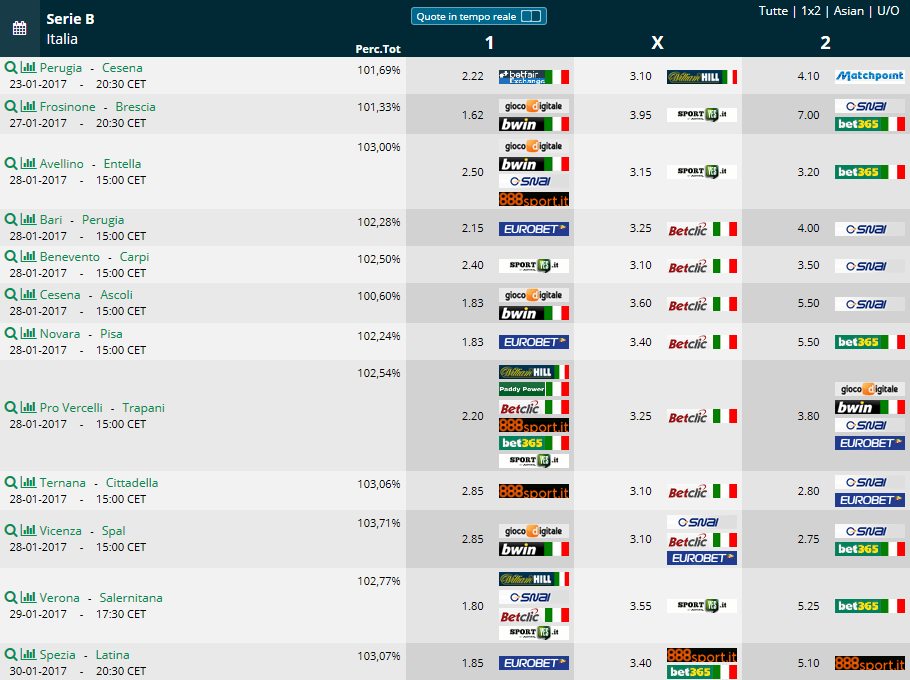Switch to the U/O odds tab
The width and height of the screenshot is (910, 680).
[x=888, y=11]
